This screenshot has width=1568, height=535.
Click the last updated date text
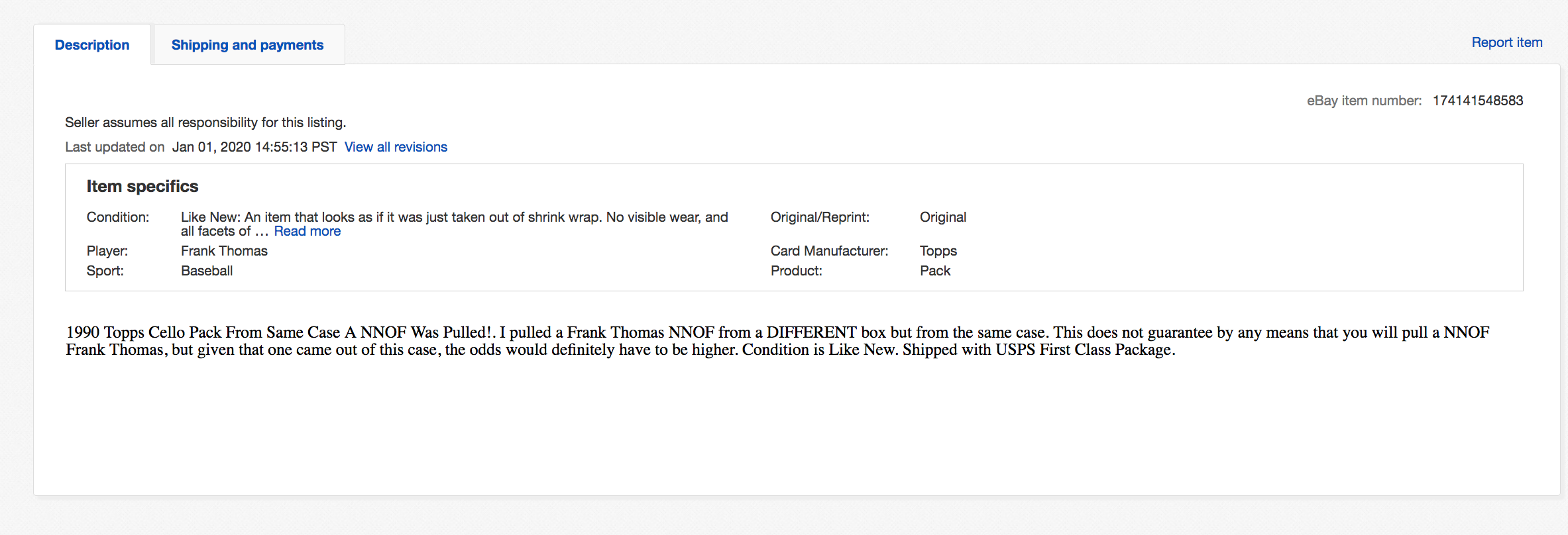[x=254, y=147]
